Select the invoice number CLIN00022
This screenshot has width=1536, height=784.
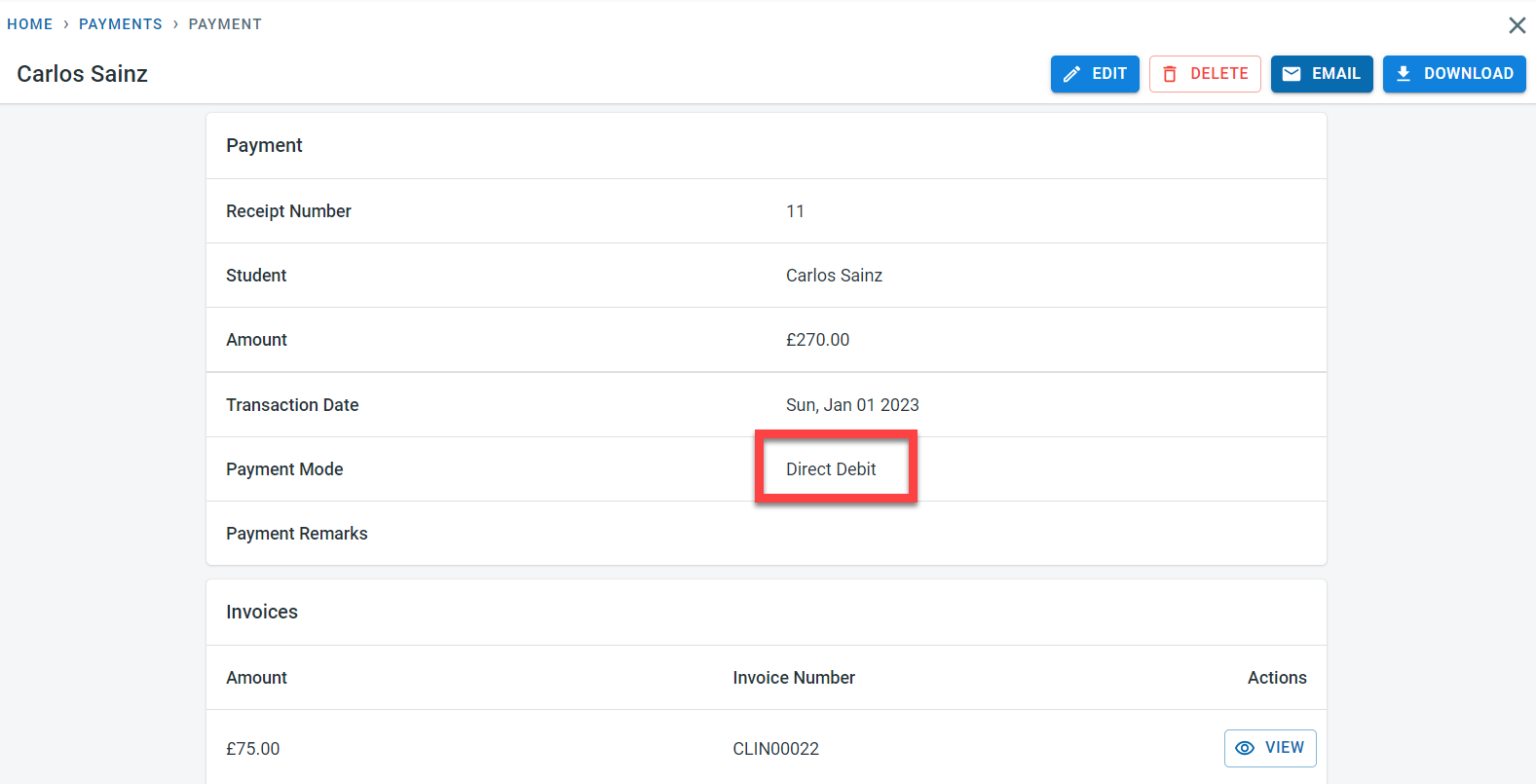775,749
